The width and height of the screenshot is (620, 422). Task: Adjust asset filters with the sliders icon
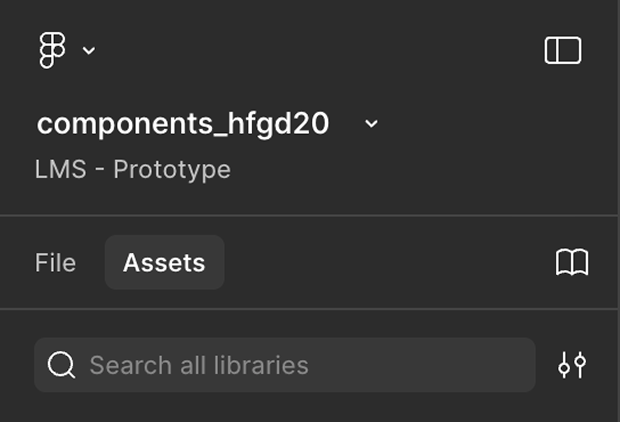pyautogui.click(x=572, y=365)
